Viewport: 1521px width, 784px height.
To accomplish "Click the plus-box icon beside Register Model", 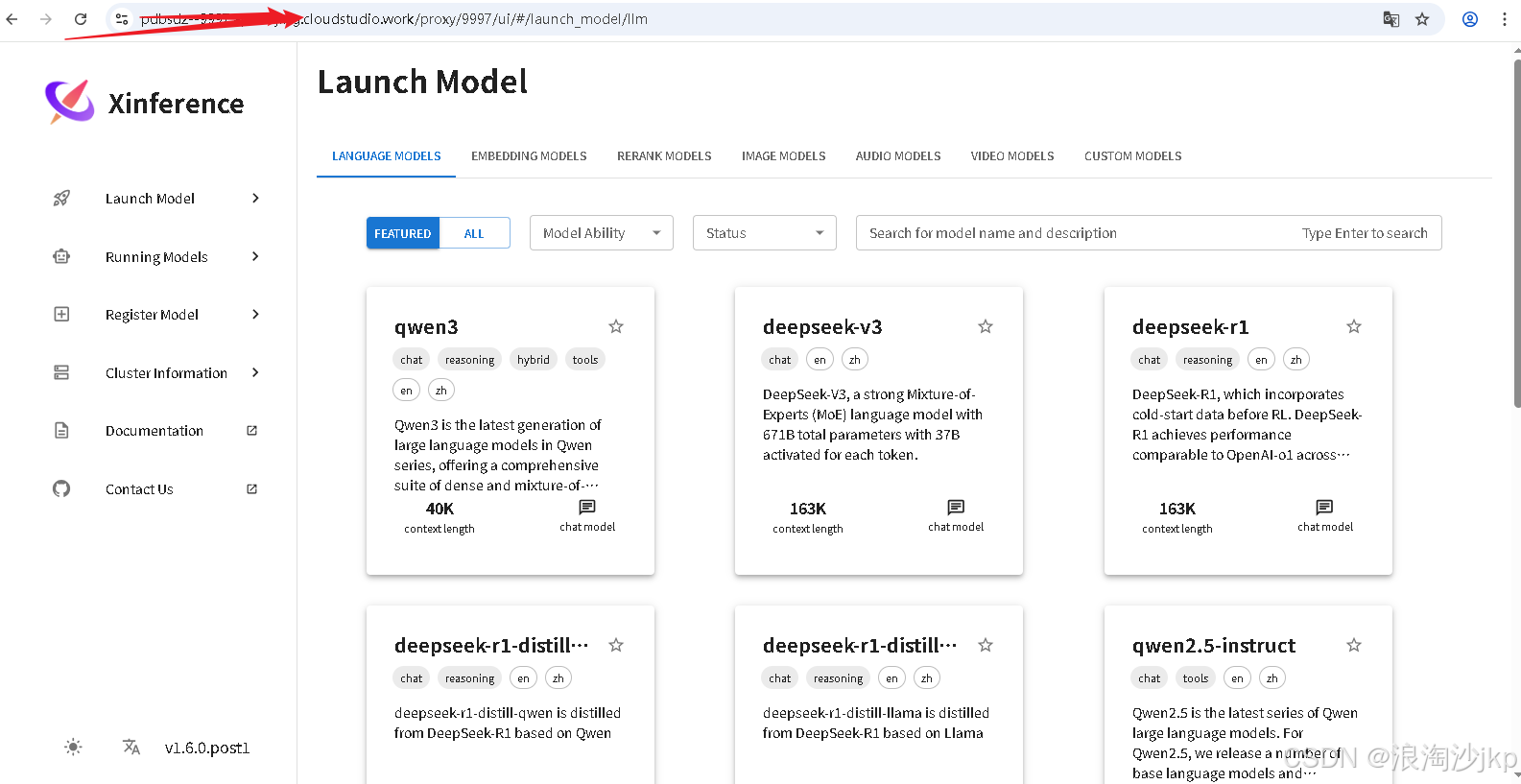I will pos(61,315).
